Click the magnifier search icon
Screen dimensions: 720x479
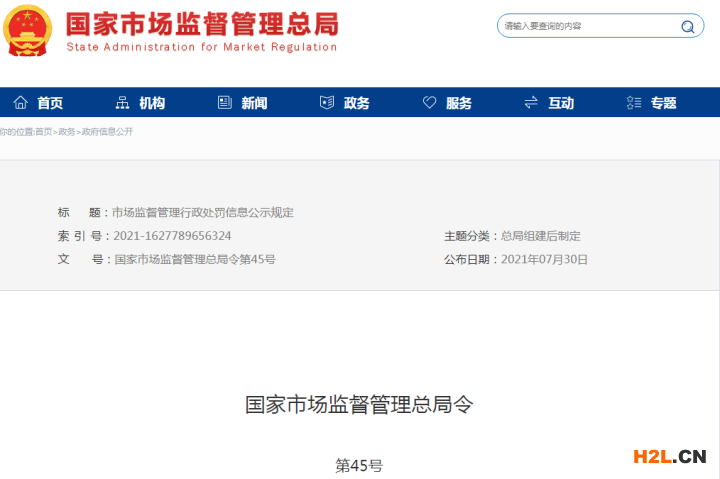pyautogui.click(x=688, y=27)
